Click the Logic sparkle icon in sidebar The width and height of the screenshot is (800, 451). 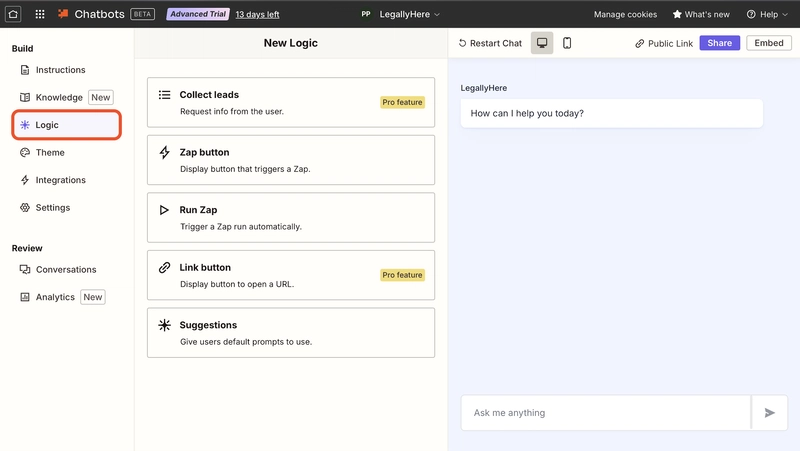[24, 125]
